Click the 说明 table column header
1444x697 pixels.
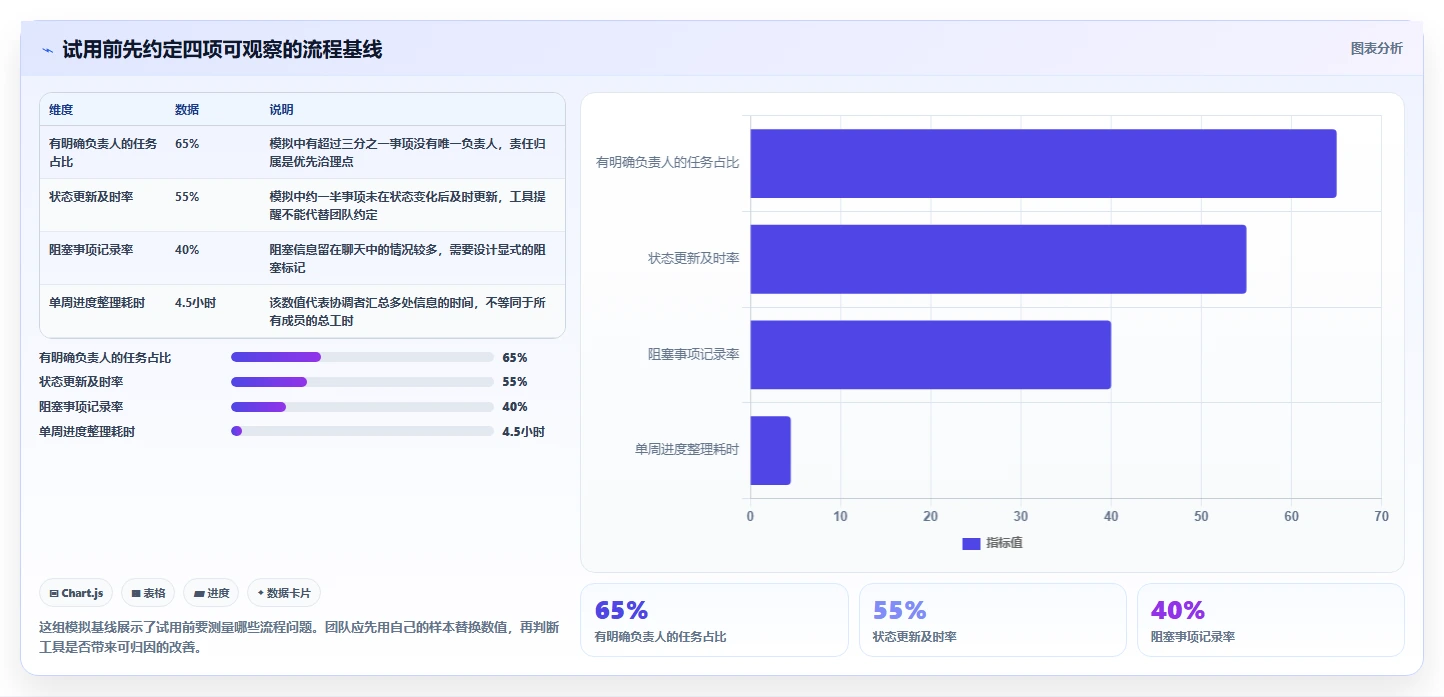(x=281, y=110)
